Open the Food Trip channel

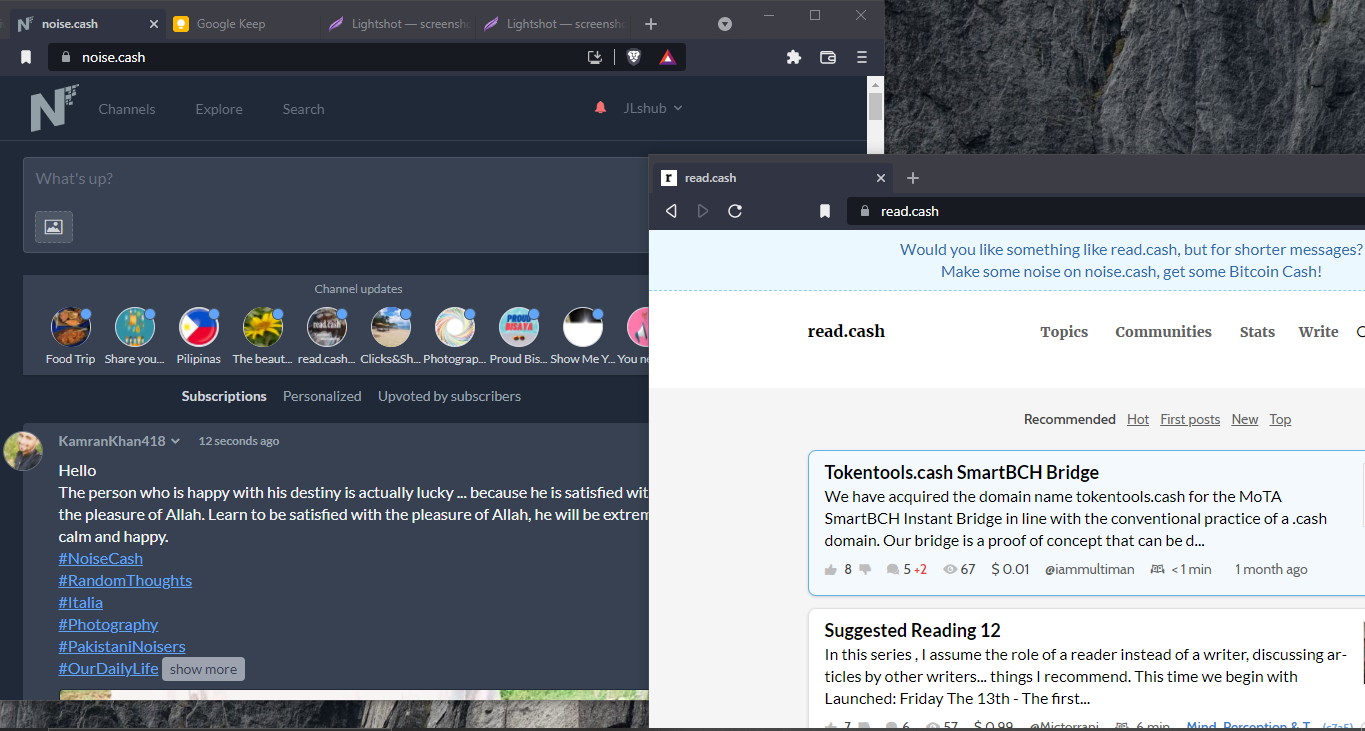coord(70,336)
